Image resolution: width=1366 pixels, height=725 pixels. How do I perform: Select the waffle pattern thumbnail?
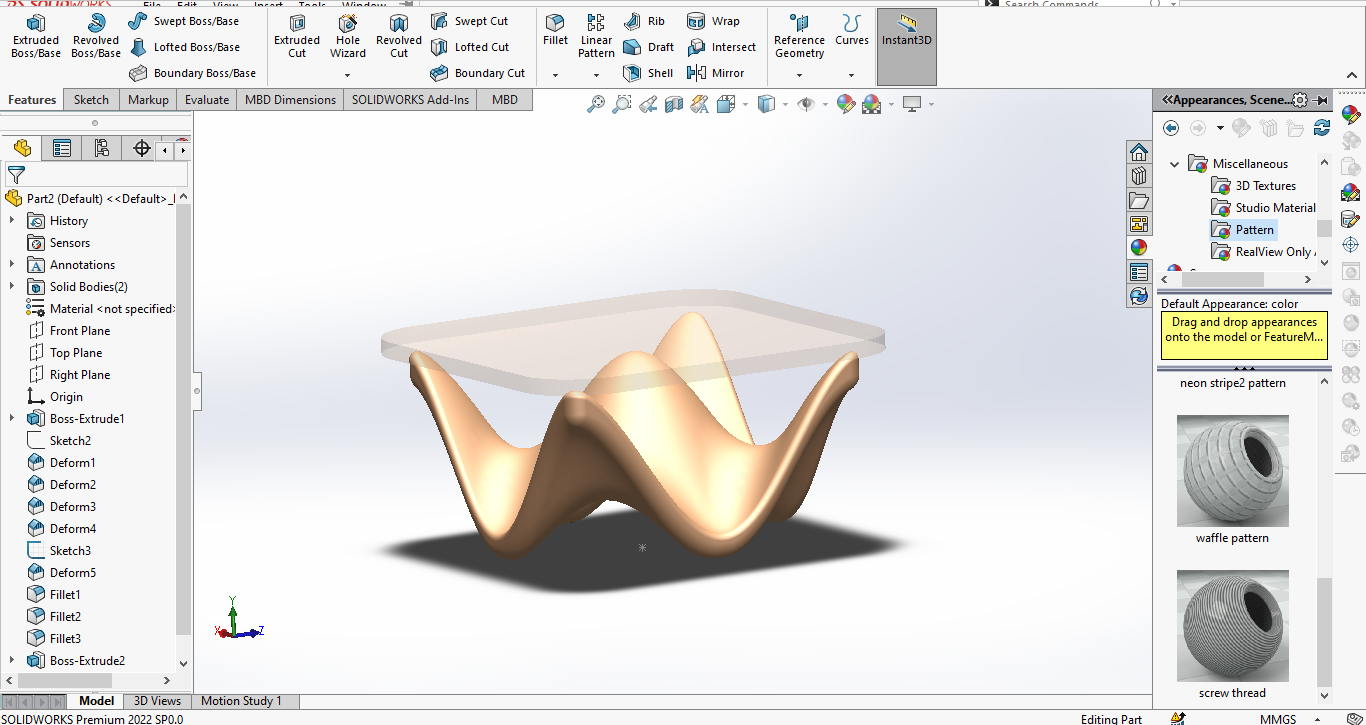[1232, 471]
